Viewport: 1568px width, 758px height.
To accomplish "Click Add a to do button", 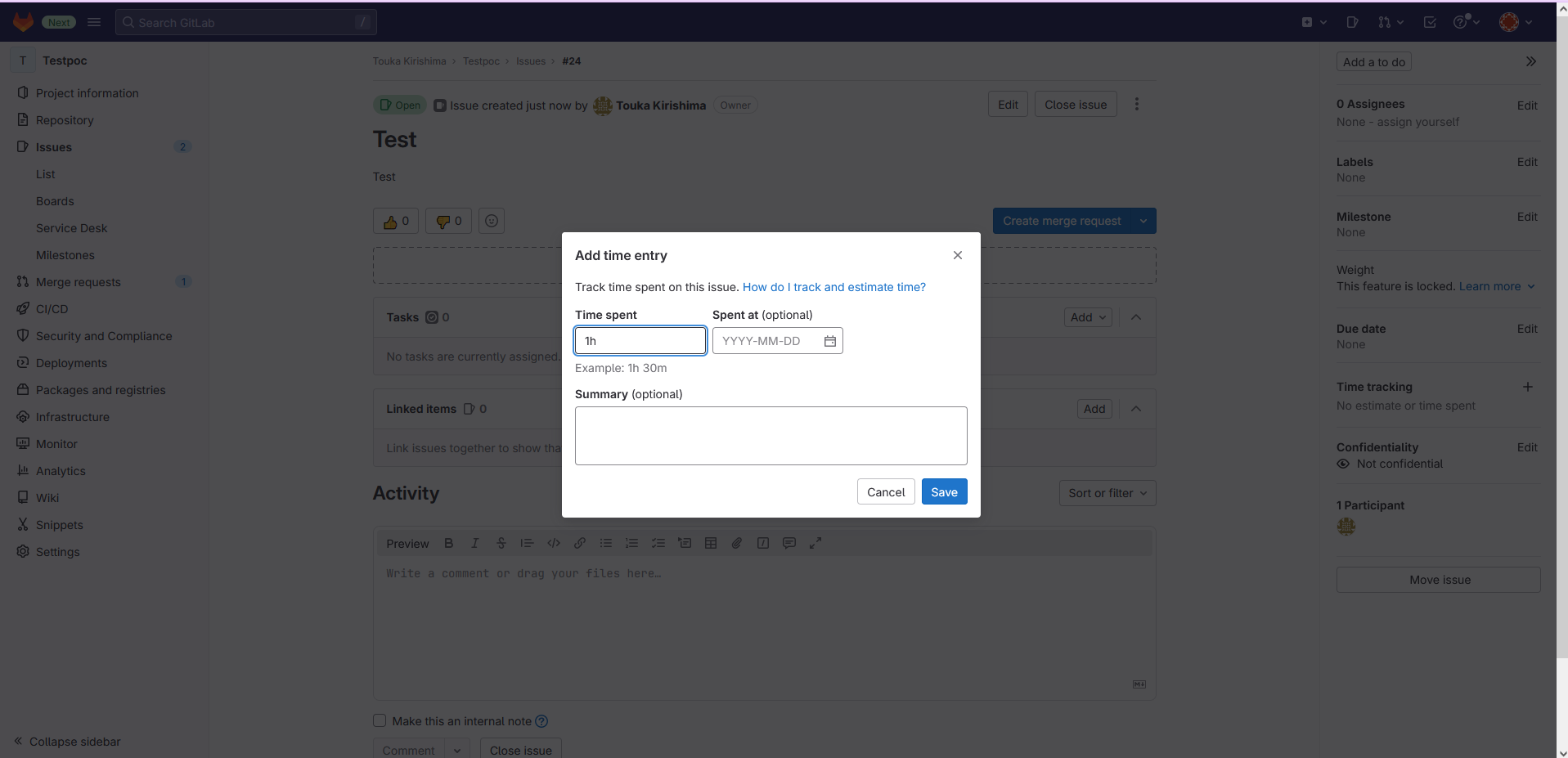I will tap(1374, 61).
